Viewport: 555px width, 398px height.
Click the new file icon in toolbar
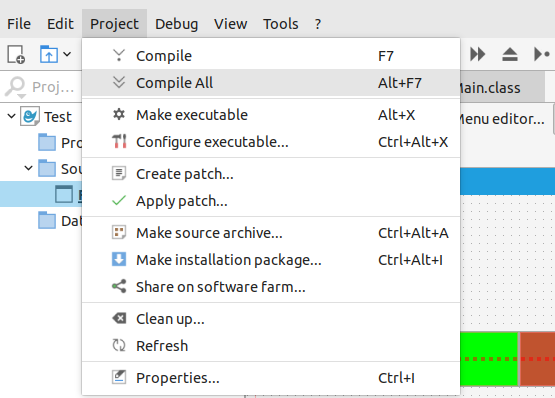coord(16,54)
